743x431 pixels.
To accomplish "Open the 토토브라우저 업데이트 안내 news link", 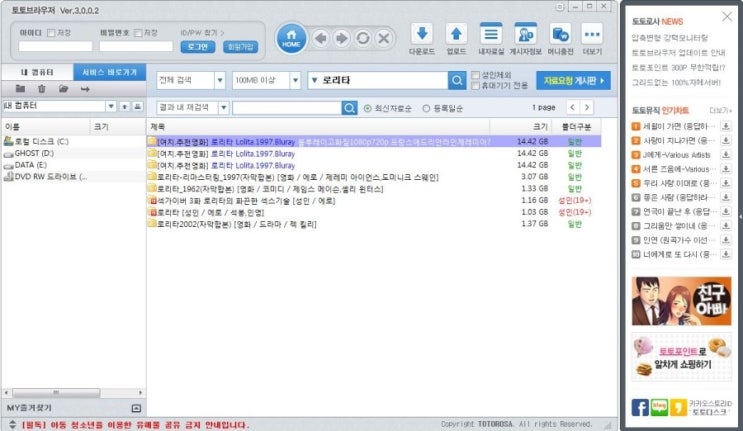I will [678, 53].
